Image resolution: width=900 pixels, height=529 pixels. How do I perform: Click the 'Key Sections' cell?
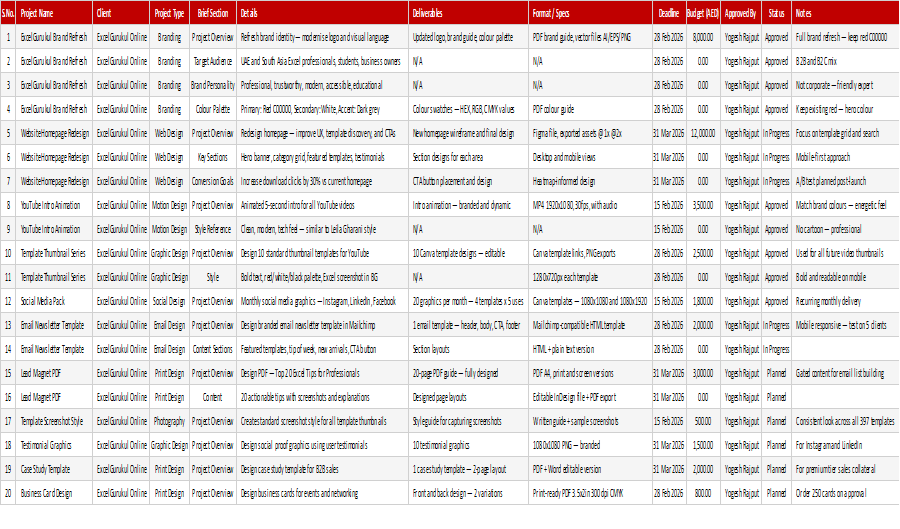click(212, 157)
